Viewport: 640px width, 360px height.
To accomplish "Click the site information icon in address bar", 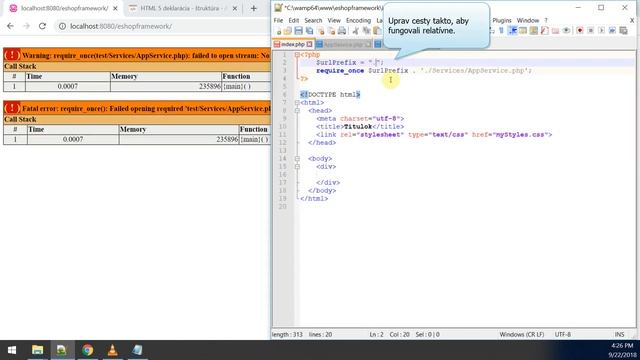I will pos(62,26).
